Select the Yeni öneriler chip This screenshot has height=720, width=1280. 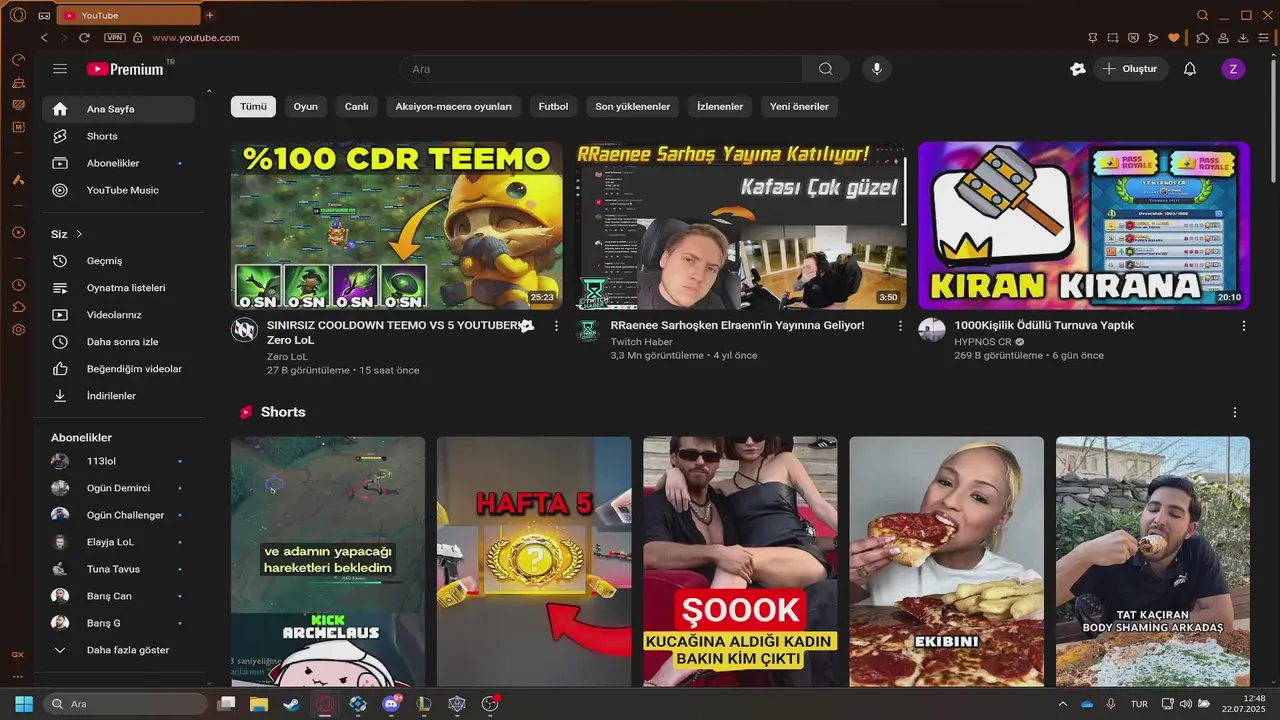(799, 106)
